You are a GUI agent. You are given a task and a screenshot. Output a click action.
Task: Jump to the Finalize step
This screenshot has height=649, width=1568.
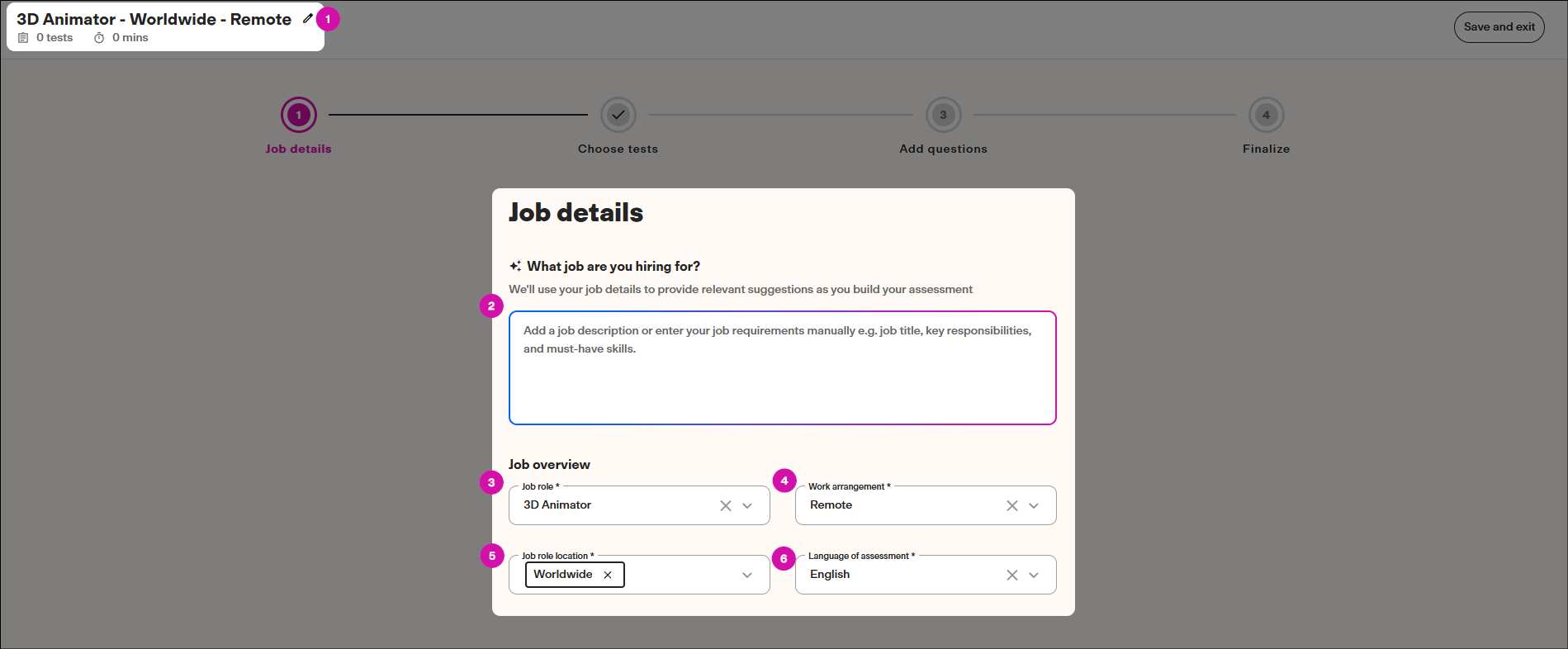[1266, 115]
